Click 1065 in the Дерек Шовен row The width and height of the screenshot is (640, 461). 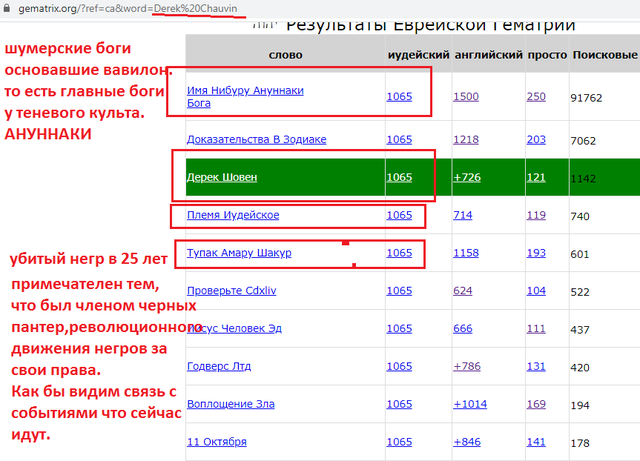[x=399, y=177]
